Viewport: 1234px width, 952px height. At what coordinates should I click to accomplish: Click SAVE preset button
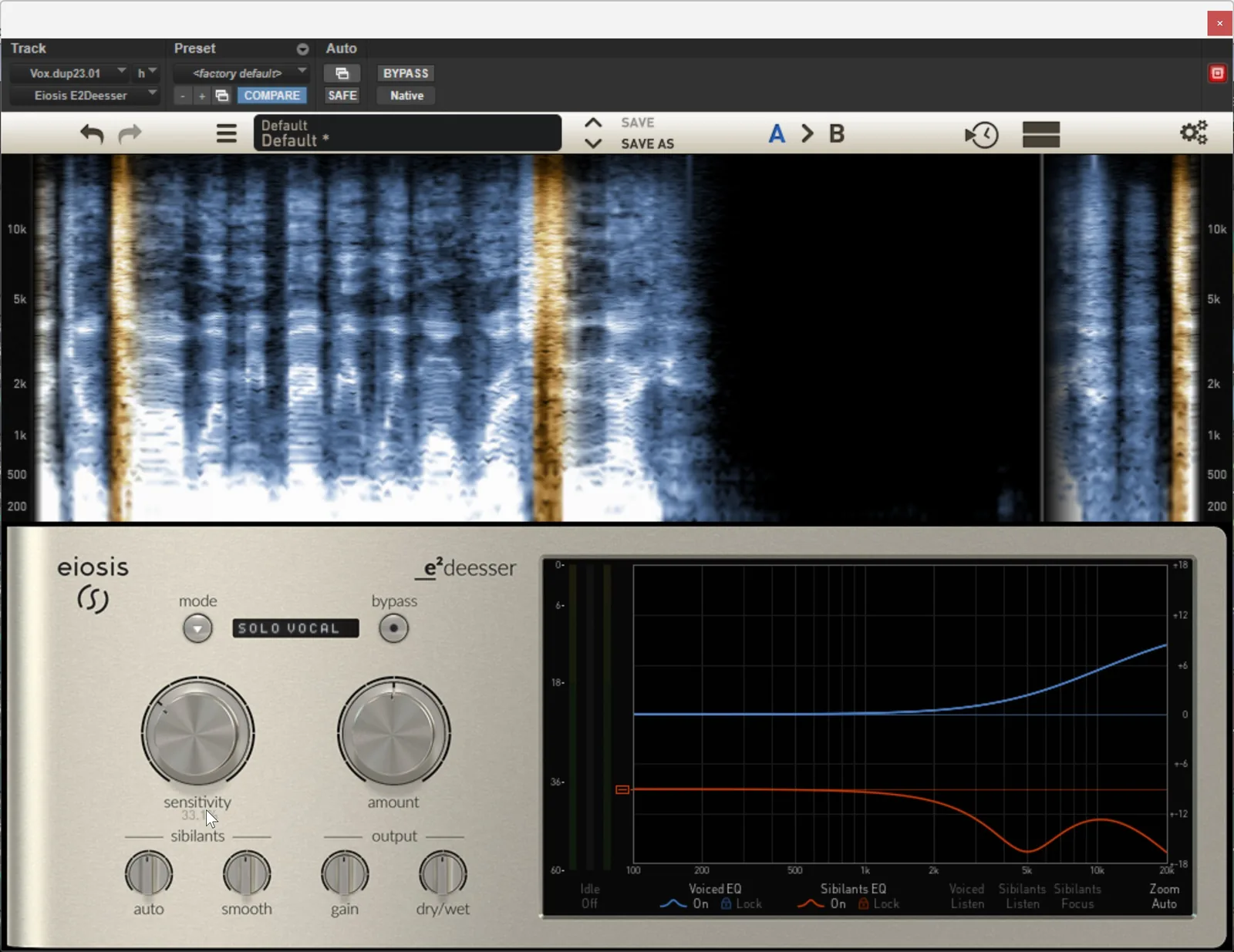(637, 123)
